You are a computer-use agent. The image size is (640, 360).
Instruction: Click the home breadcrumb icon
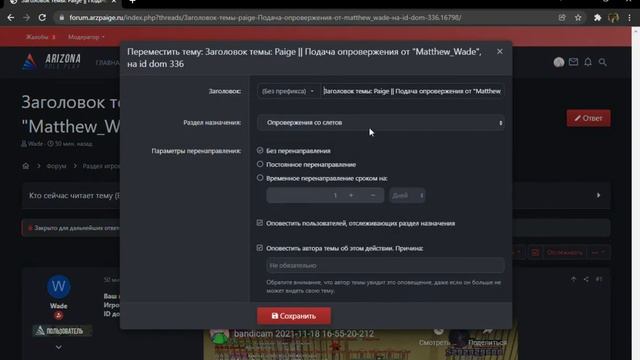click(x=26, y=166)
